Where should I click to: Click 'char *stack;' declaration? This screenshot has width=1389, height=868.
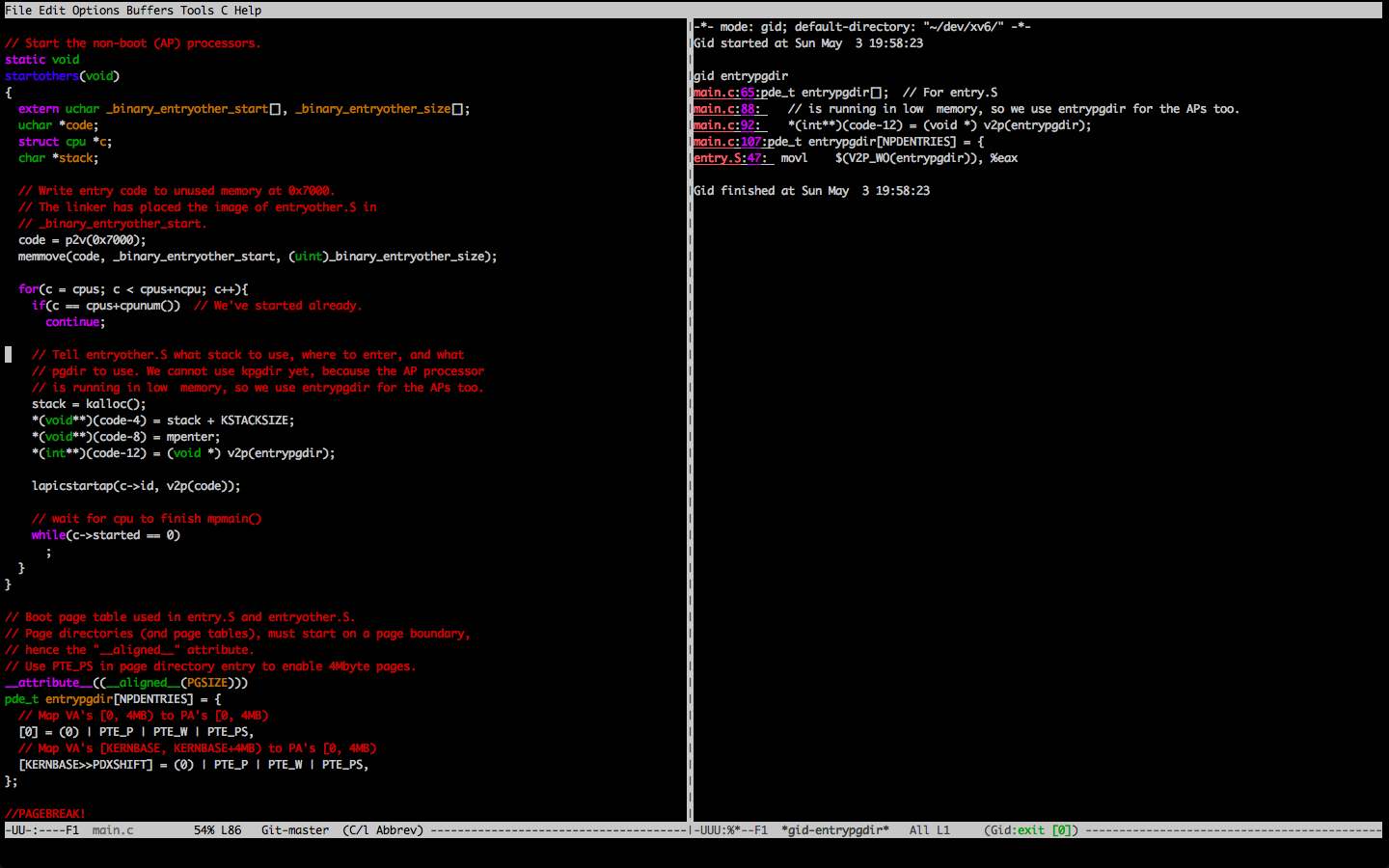click(59, 158)
